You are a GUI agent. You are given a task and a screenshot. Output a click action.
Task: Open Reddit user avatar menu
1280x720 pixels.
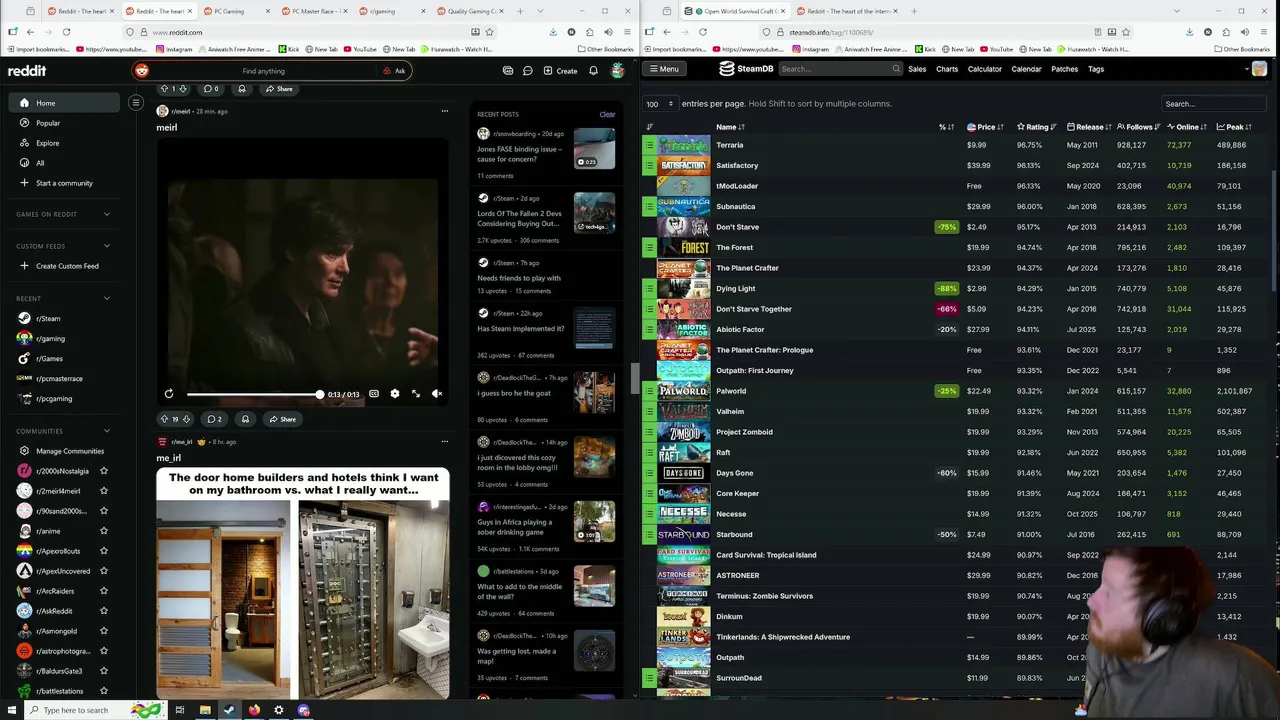(618, 71)
